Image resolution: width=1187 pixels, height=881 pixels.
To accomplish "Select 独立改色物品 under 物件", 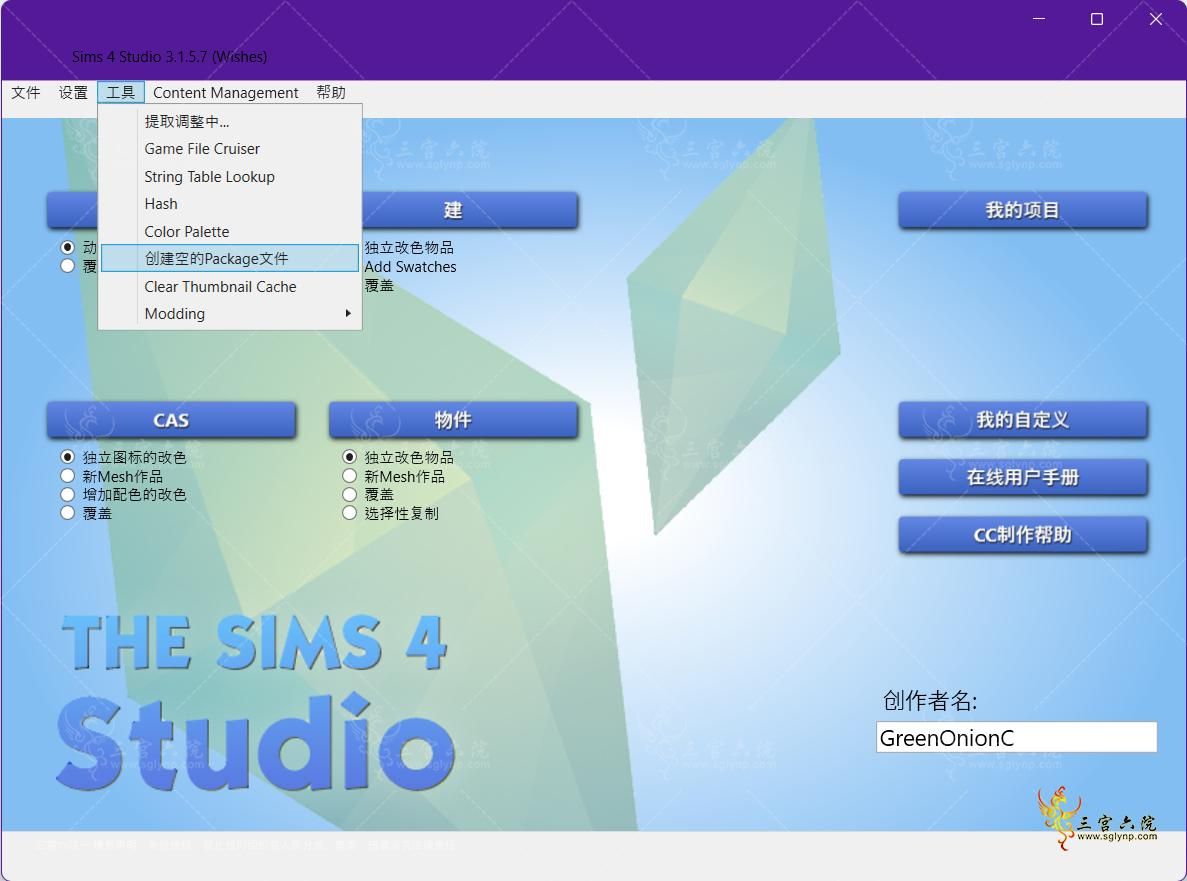I will click(349, 457).
